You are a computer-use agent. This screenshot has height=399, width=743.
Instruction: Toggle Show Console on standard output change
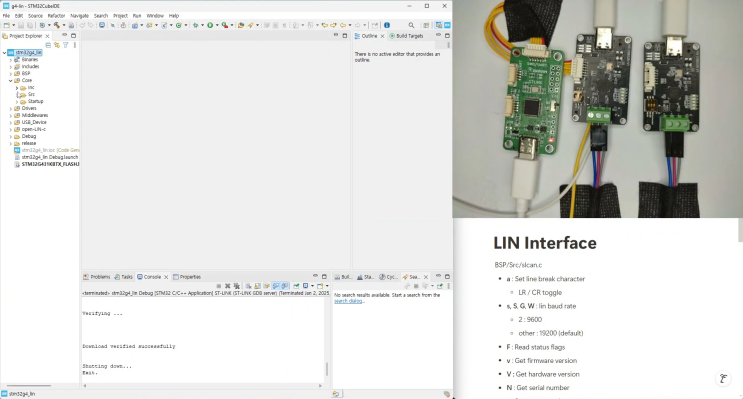(x=275, y=286)
